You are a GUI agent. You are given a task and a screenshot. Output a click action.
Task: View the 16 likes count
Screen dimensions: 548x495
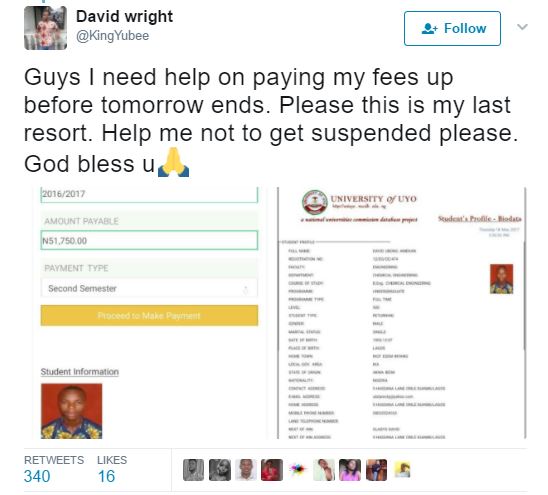106,476
